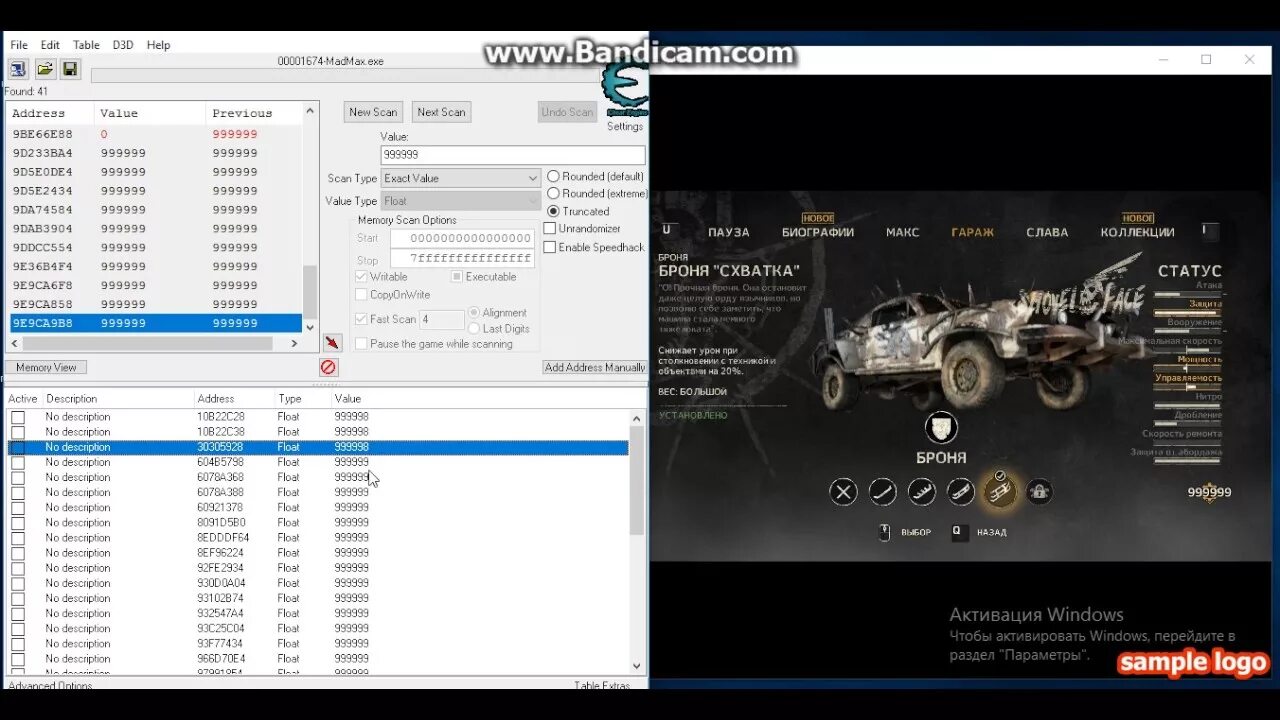Click the mouse ВЫБОР select icon
Viewport: 1280px width, 720px height.
(884, 532)
